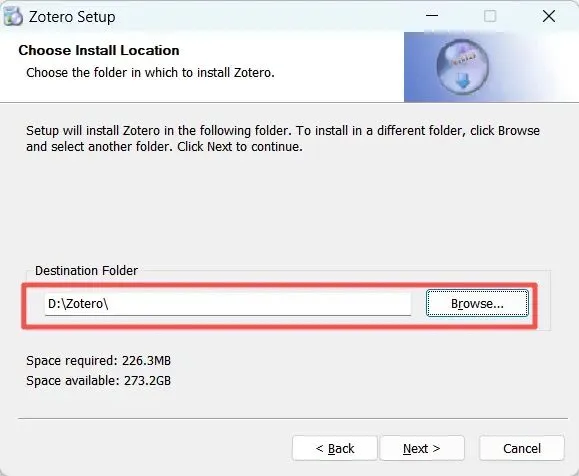
Task: Click the Space required text
Action: tap(98, 360)
